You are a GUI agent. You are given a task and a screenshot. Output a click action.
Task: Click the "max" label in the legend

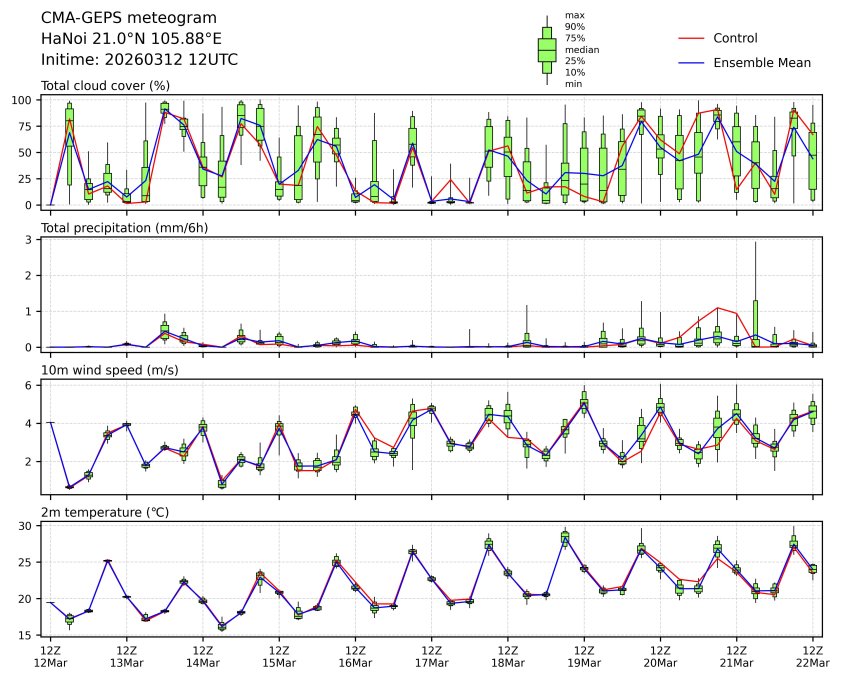pos(574,15)
